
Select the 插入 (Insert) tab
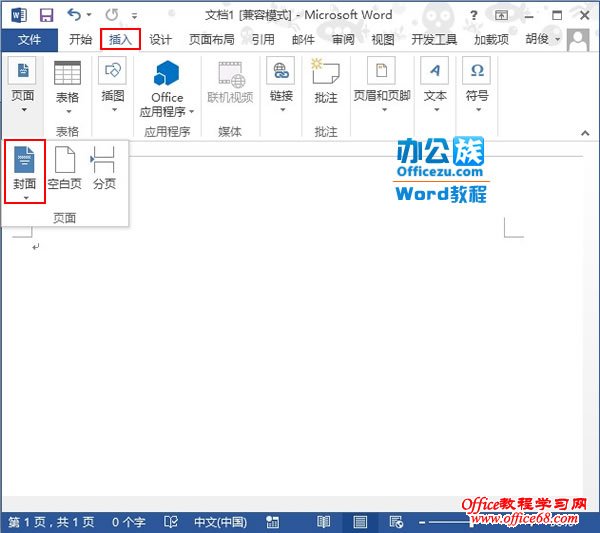120,39
